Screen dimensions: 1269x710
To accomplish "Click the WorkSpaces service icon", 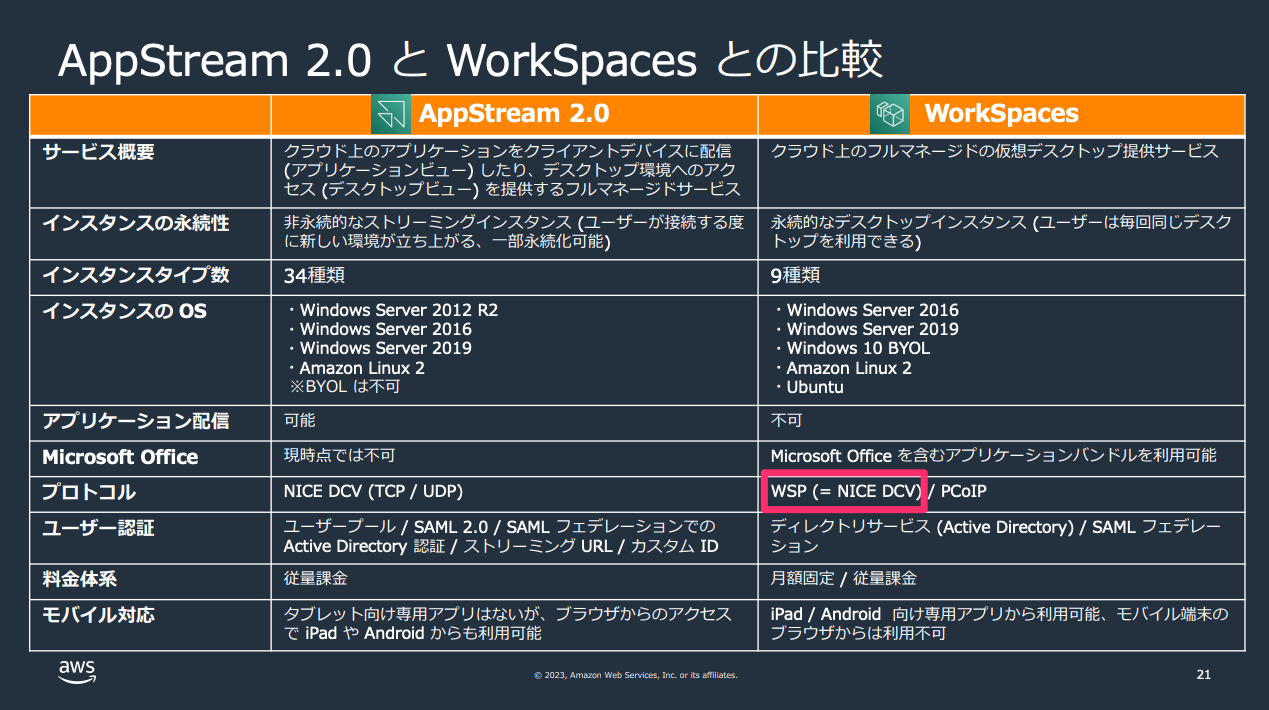I will click(889, 114).
